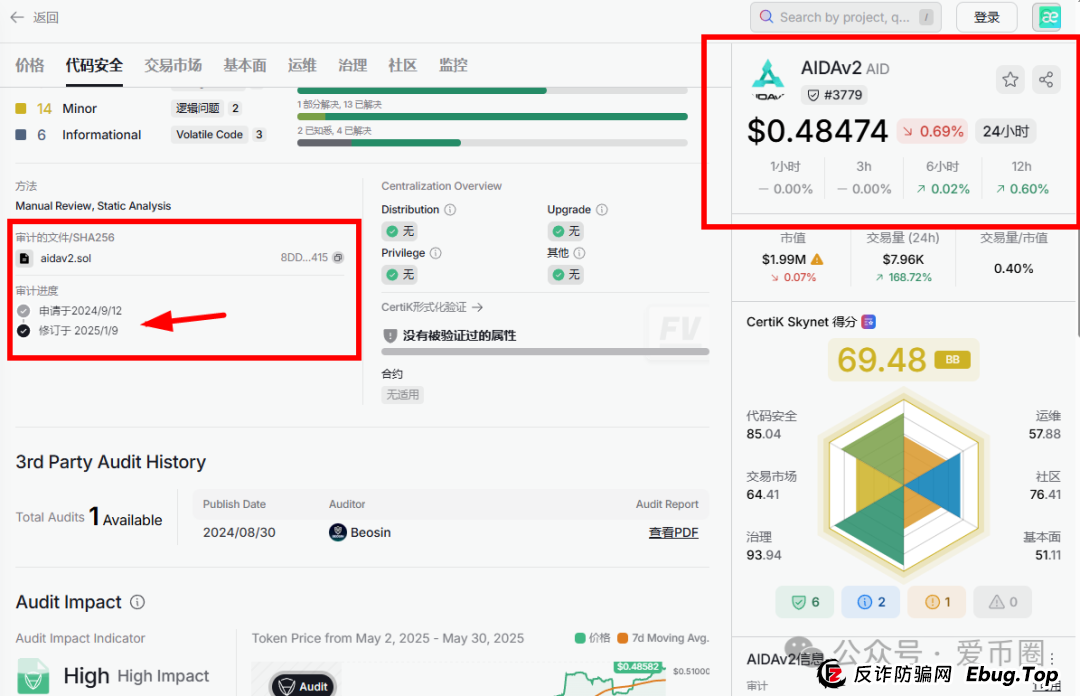The width and height of the screenshot is (1080, 696).
Task: Click the Distribution info icon
Action: (x=450, y=209)
